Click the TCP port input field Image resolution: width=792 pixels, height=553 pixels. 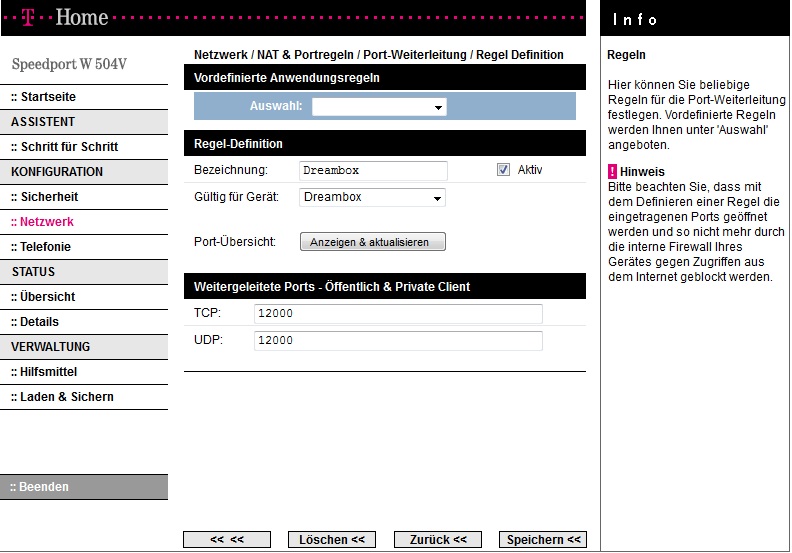397,314
